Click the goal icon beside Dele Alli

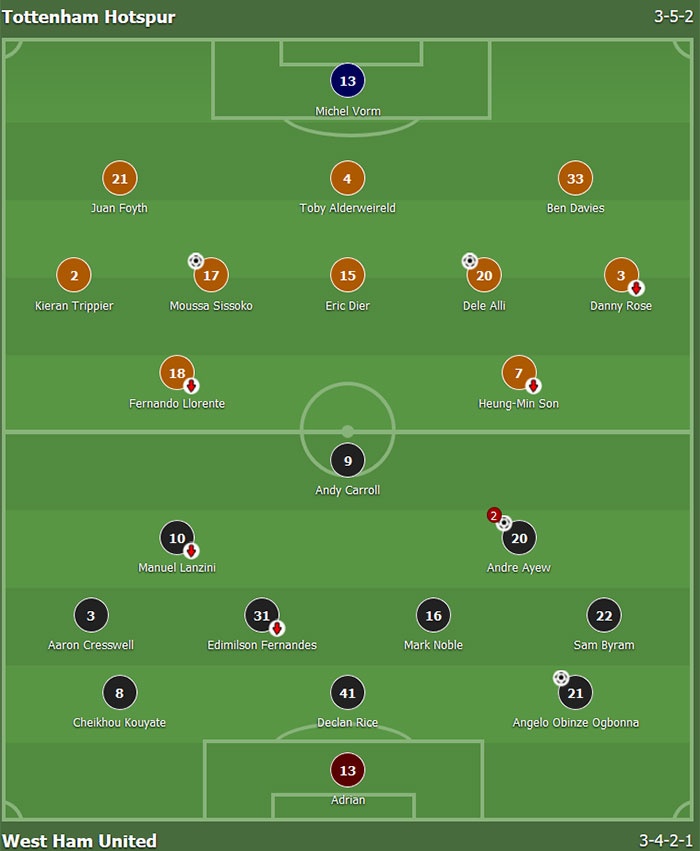pos(469,261)
